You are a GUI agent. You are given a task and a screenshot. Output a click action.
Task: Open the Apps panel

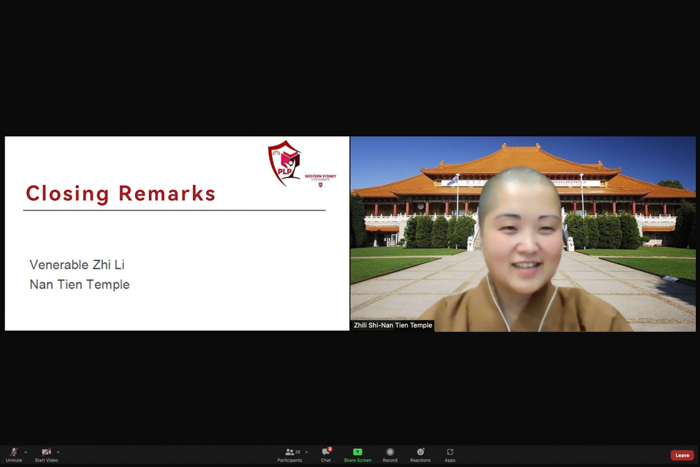coord(450,455)
